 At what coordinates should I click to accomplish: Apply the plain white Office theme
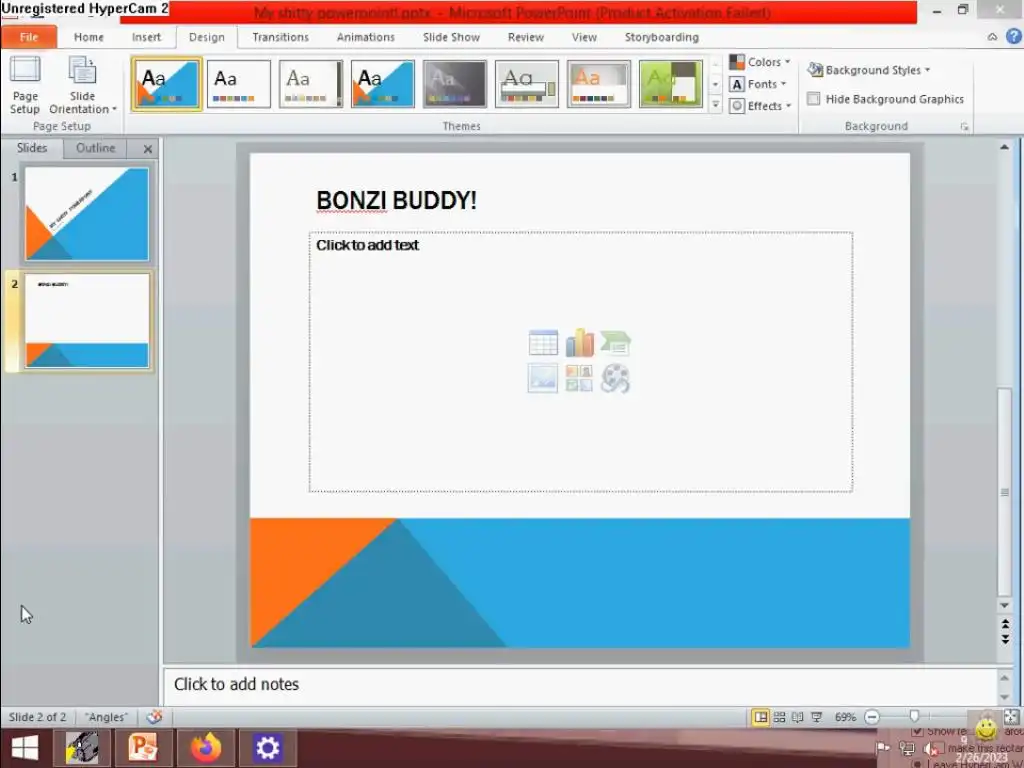[238, 84]
